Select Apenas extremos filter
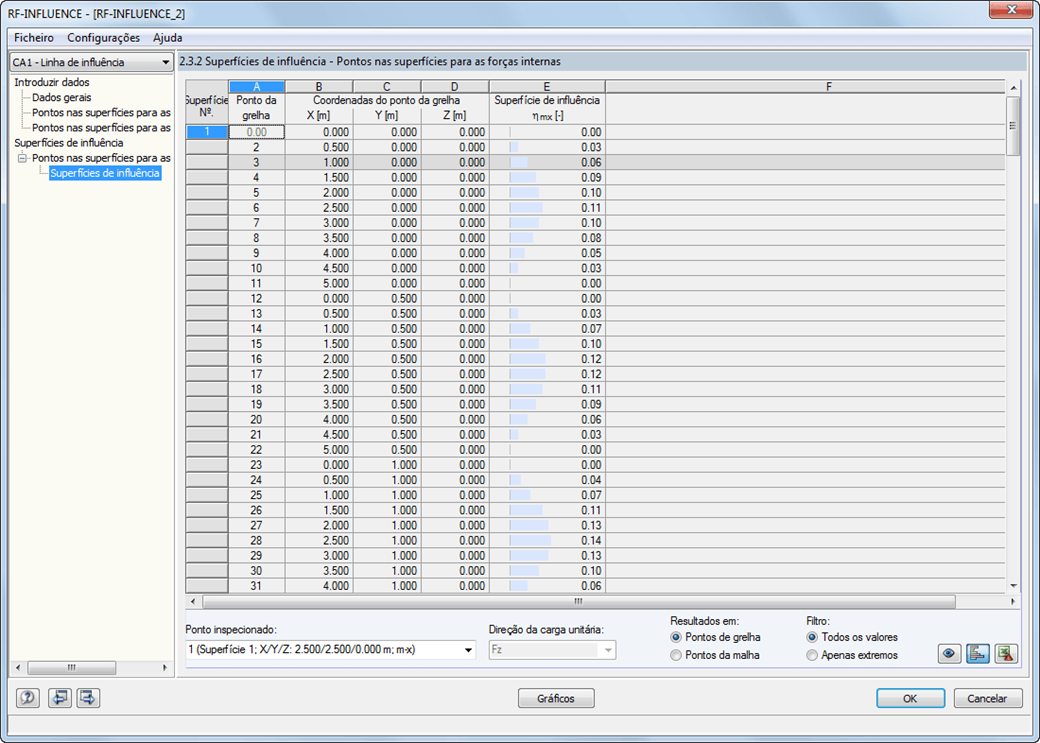 [x=852, y=655]
